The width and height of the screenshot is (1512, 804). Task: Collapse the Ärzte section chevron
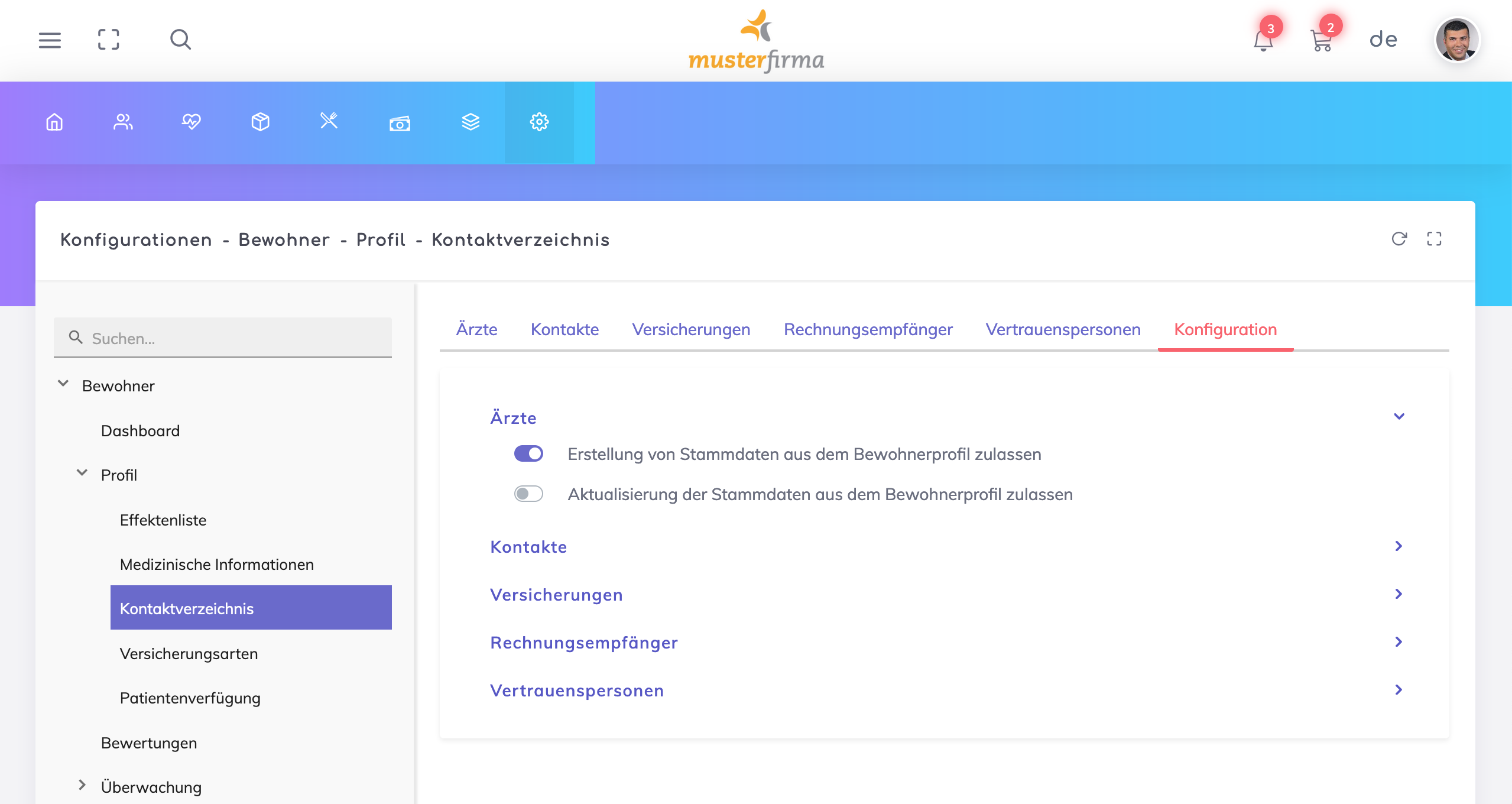[1399, 416]
